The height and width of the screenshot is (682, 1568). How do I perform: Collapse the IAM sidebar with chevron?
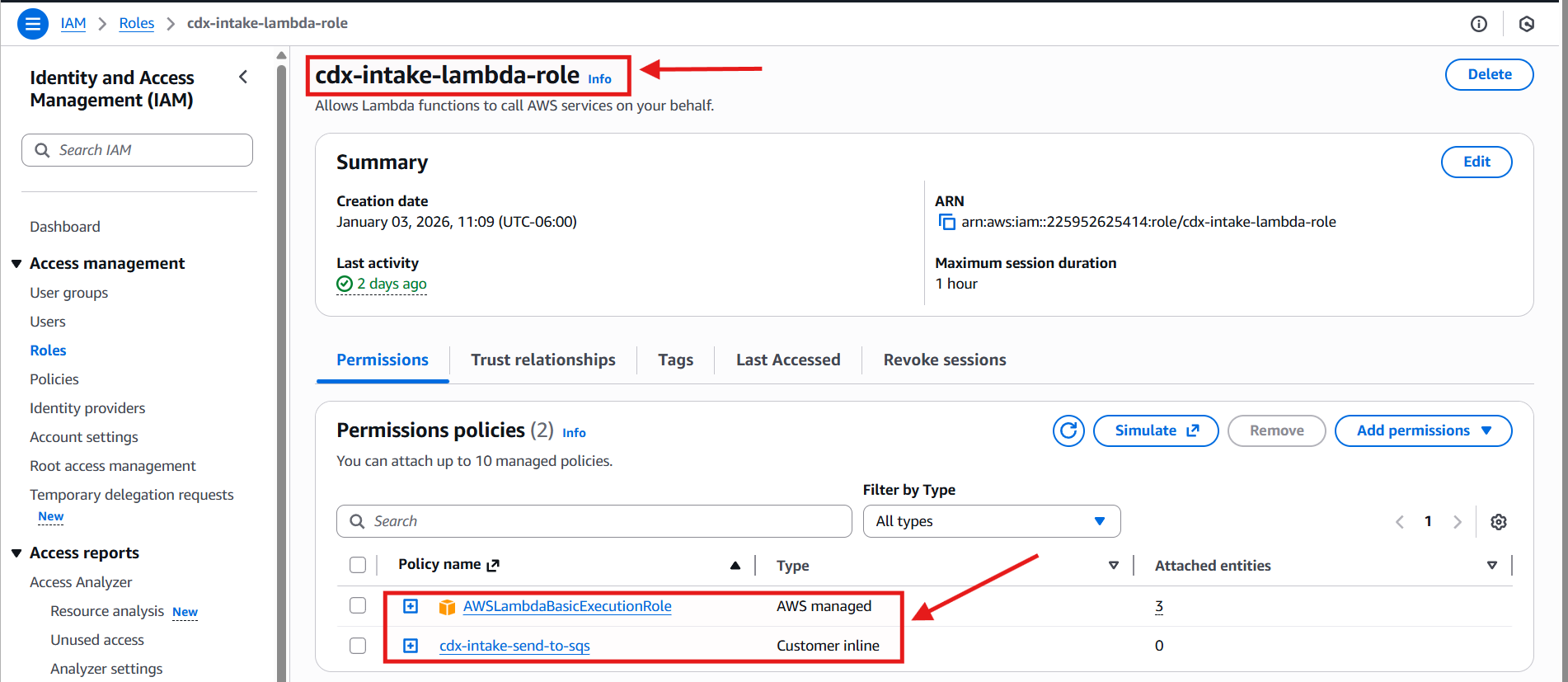tap(243, 78)
